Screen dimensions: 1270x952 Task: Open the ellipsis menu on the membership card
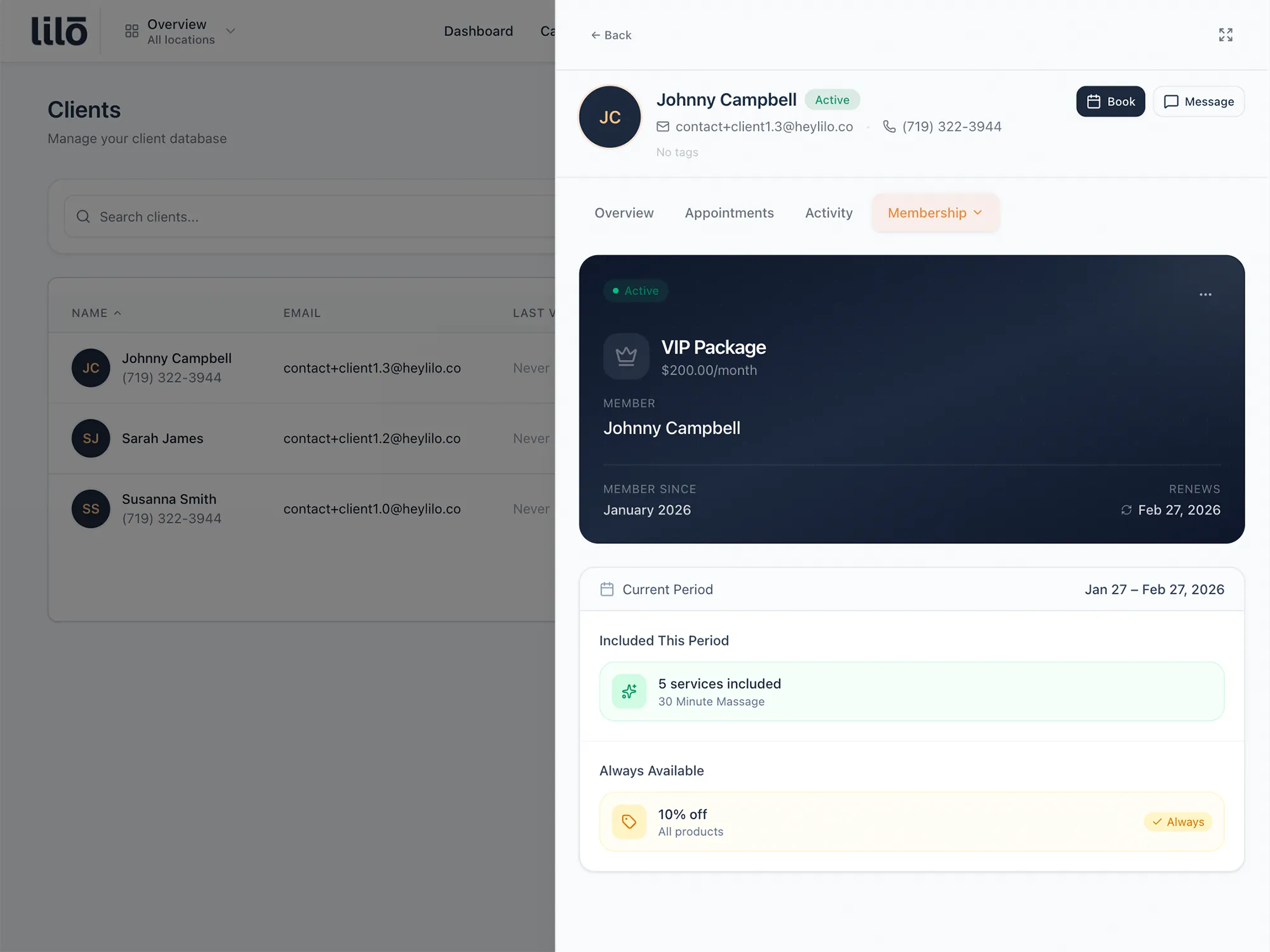click(1205, 294)
